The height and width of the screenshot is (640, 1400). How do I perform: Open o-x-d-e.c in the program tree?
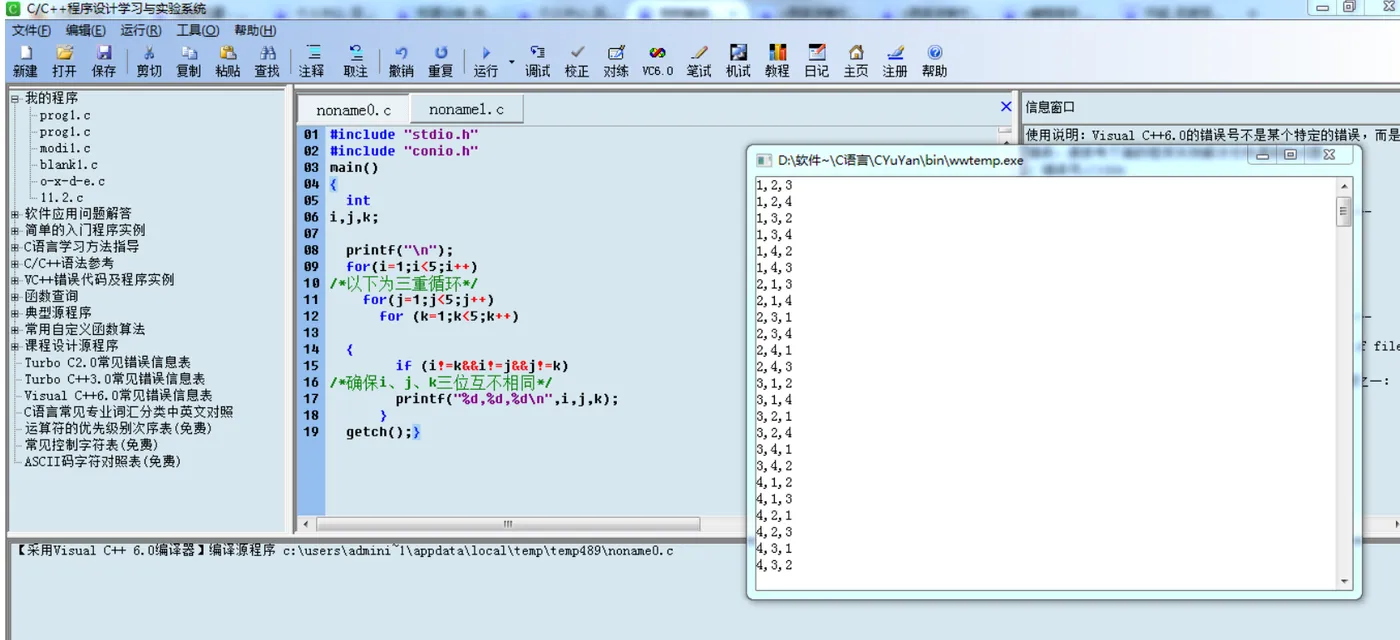click(x=72, y=181)
